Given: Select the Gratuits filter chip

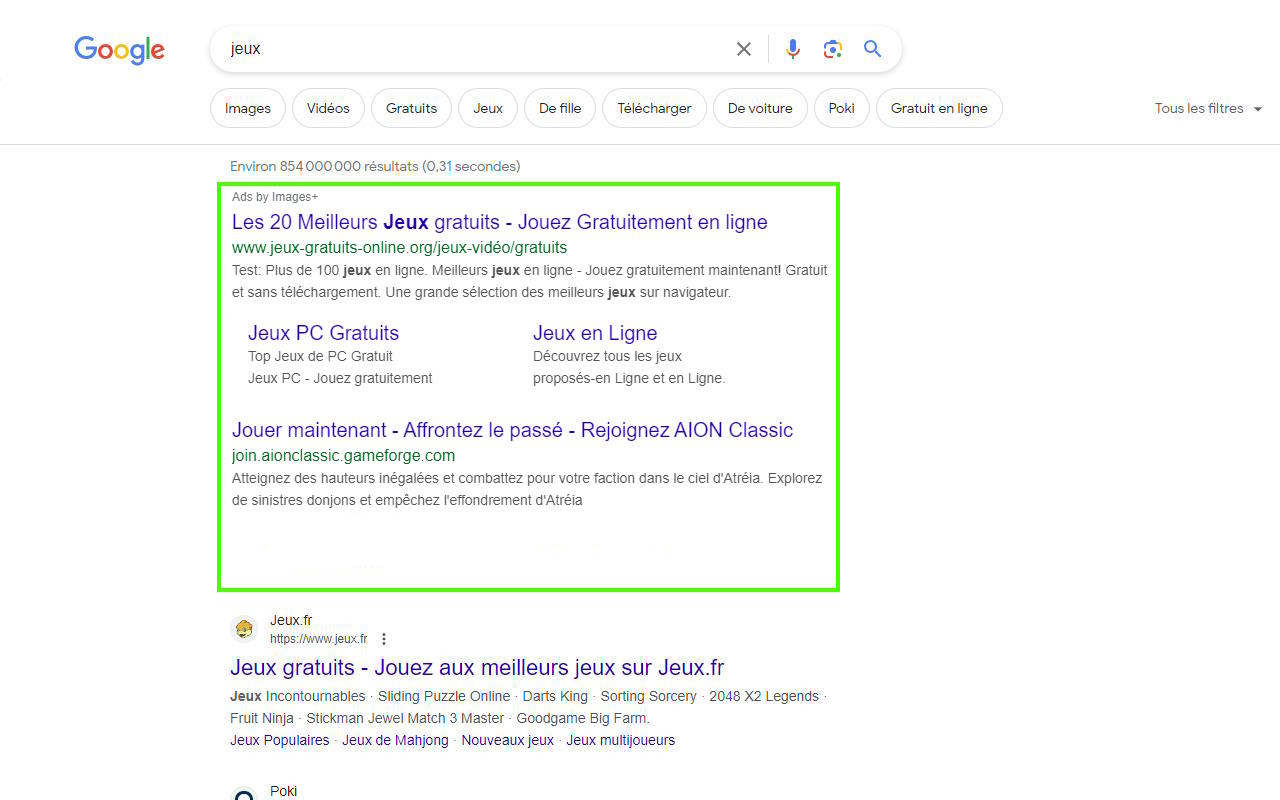Looking at the screenshot, I should tap(411, 108).
